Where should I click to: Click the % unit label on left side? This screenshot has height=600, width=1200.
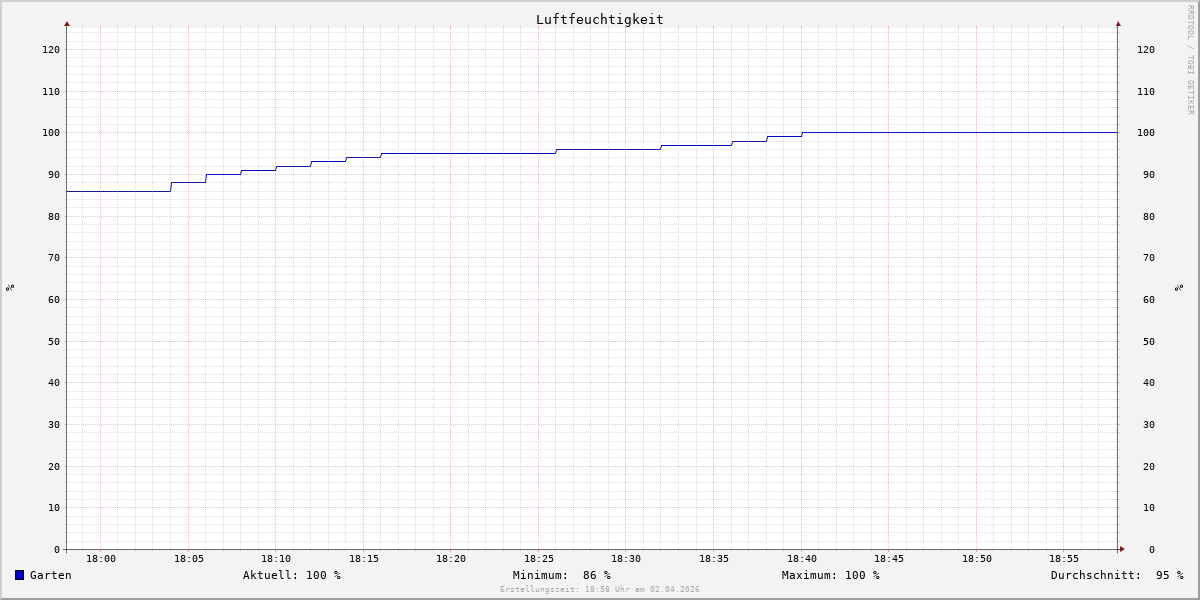(x=10, y=287)
